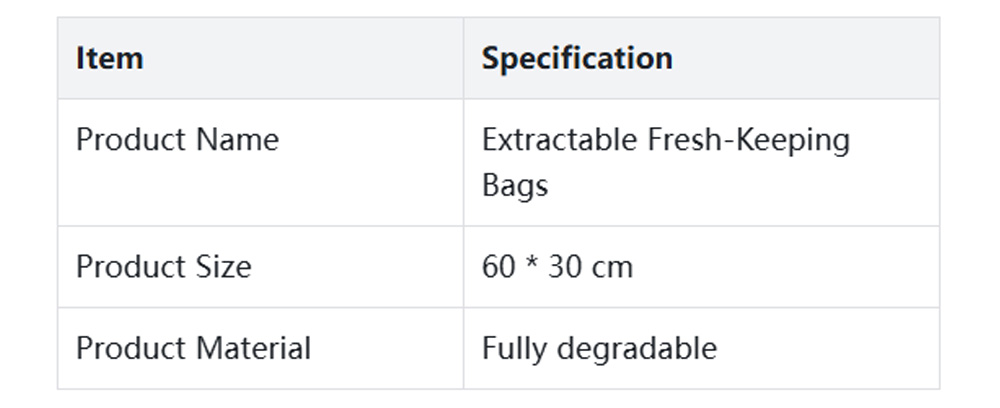1000x408 pixels.
Task: Click the "Specification" column header
Action: [x=577, y=58]
